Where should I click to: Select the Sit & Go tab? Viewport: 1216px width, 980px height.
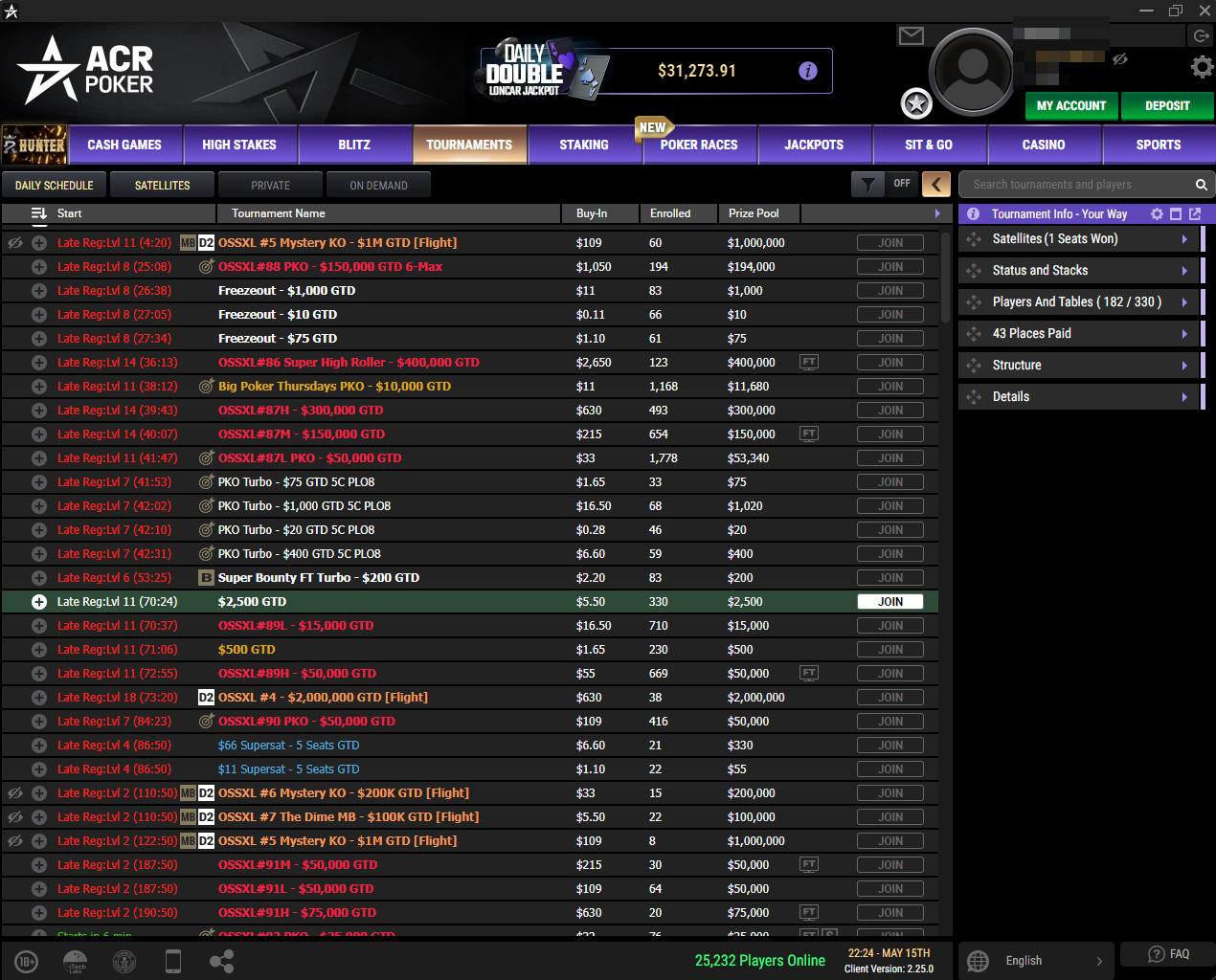tap(929, 145)
